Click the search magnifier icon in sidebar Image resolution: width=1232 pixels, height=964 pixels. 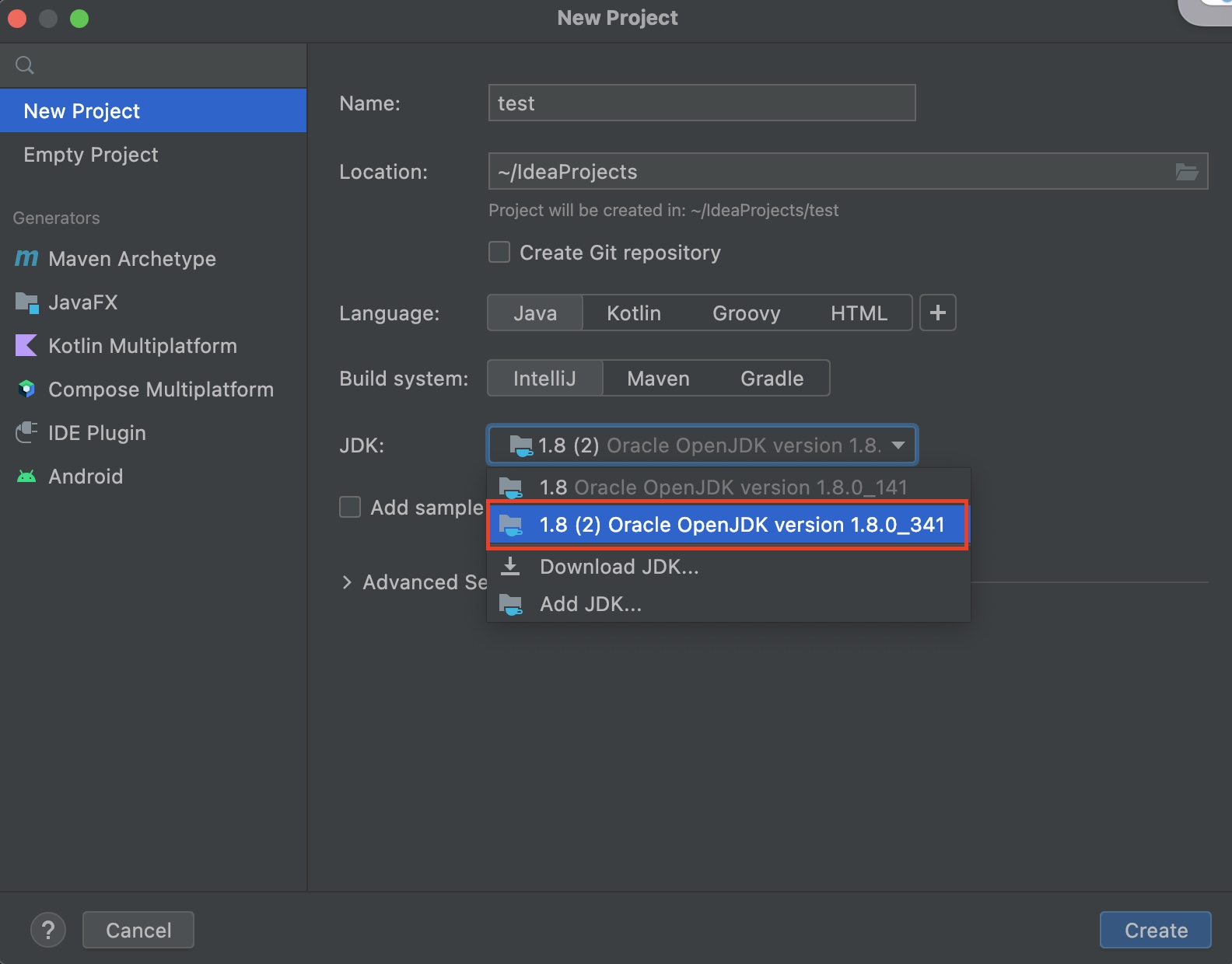25,65
